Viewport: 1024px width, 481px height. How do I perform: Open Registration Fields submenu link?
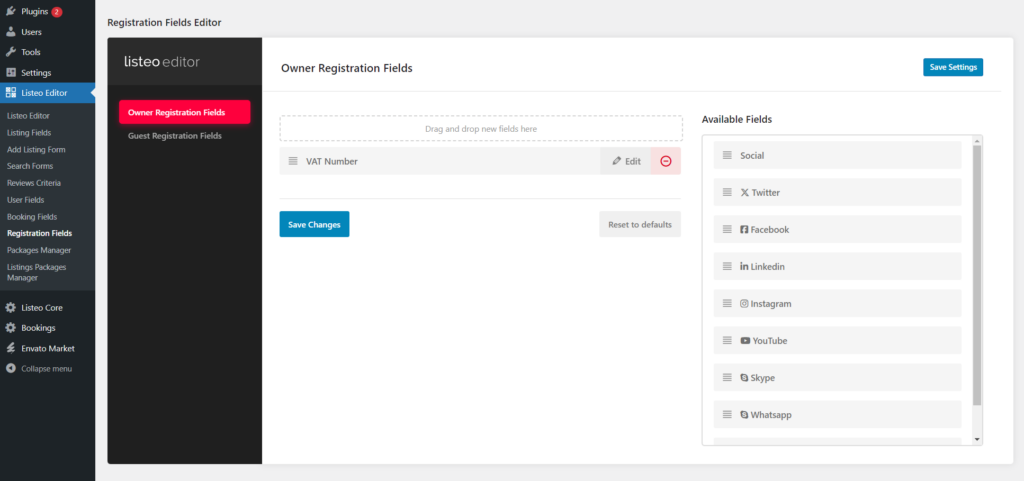tap(39, 233)
